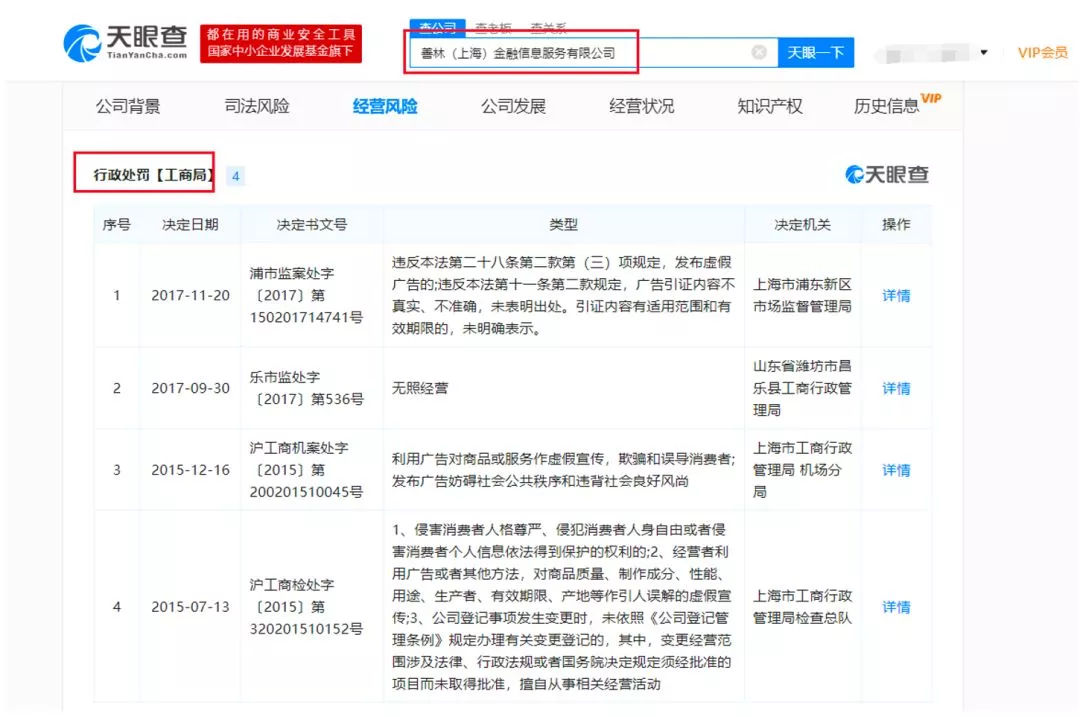
Task: Select the date cell 2017-09-30
Action: [190, 388]
